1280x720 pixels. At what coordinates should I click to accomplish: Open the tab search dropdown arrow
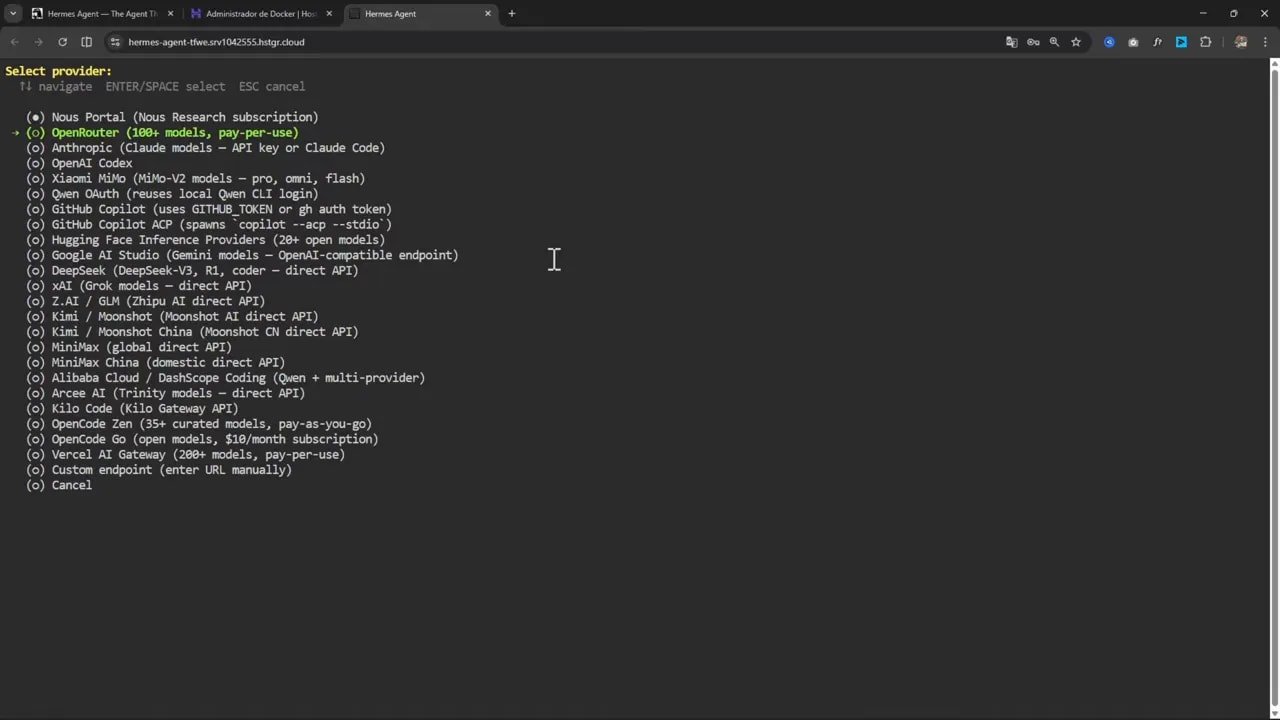tap(13, 14)
